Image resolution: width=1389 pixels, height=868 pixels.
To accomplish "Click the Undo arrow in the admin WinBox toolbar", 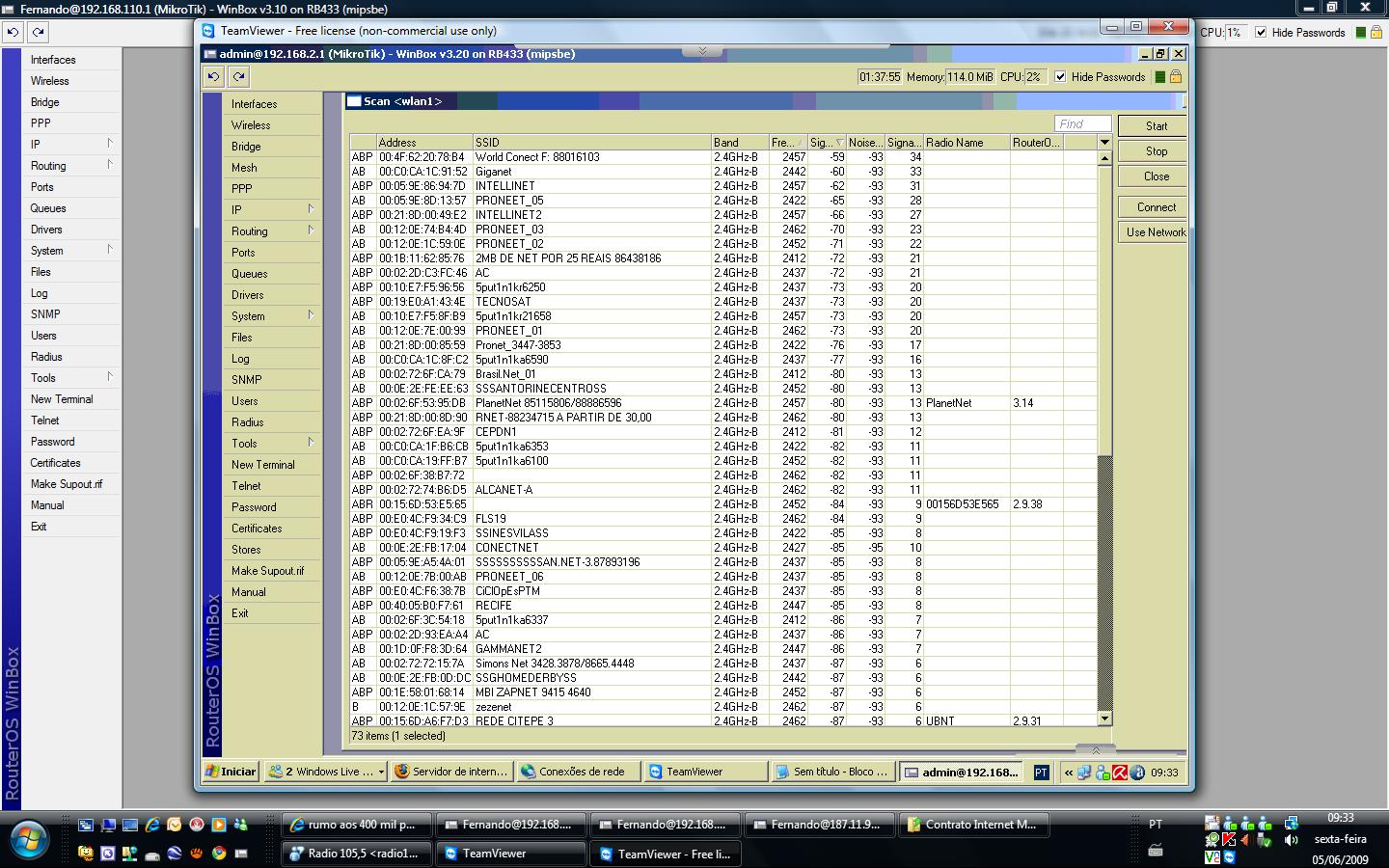I will point(214,76).
